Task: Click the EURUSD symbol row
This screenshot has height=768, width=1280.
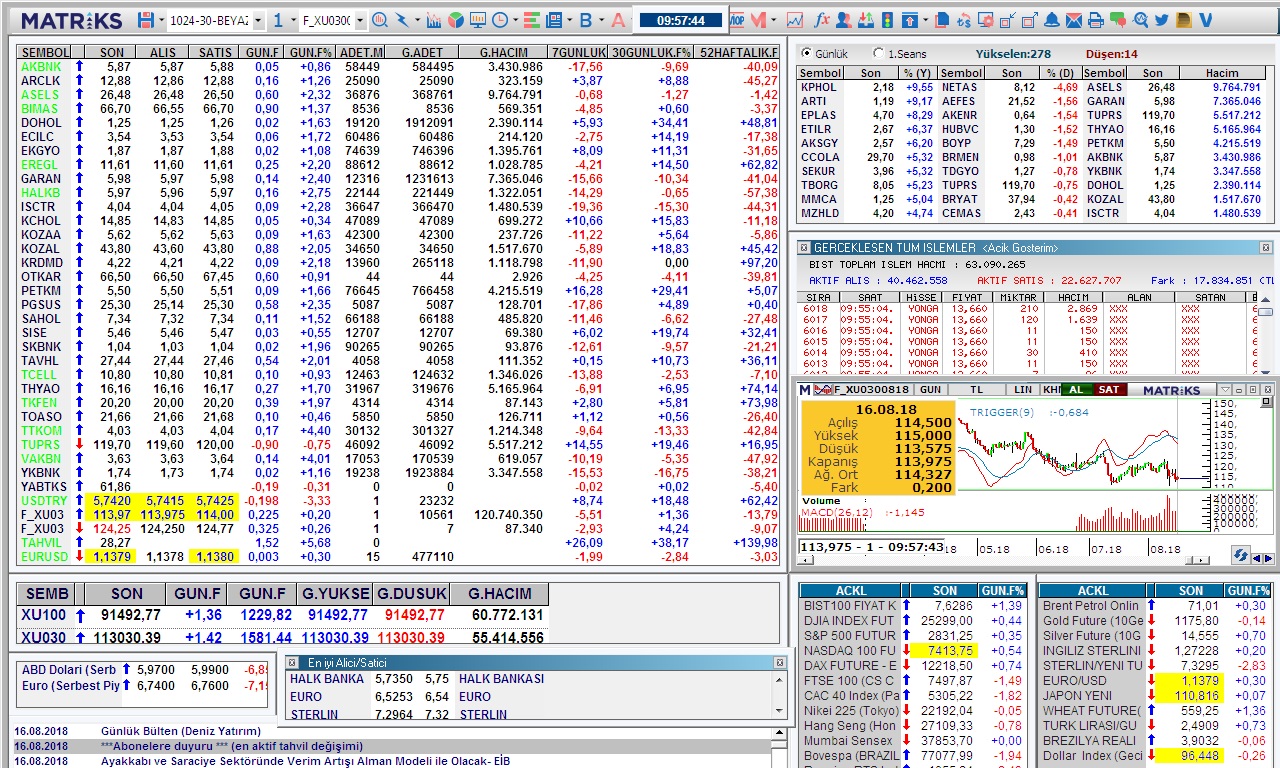Action: pyautogui.click(x=398, y=556)
